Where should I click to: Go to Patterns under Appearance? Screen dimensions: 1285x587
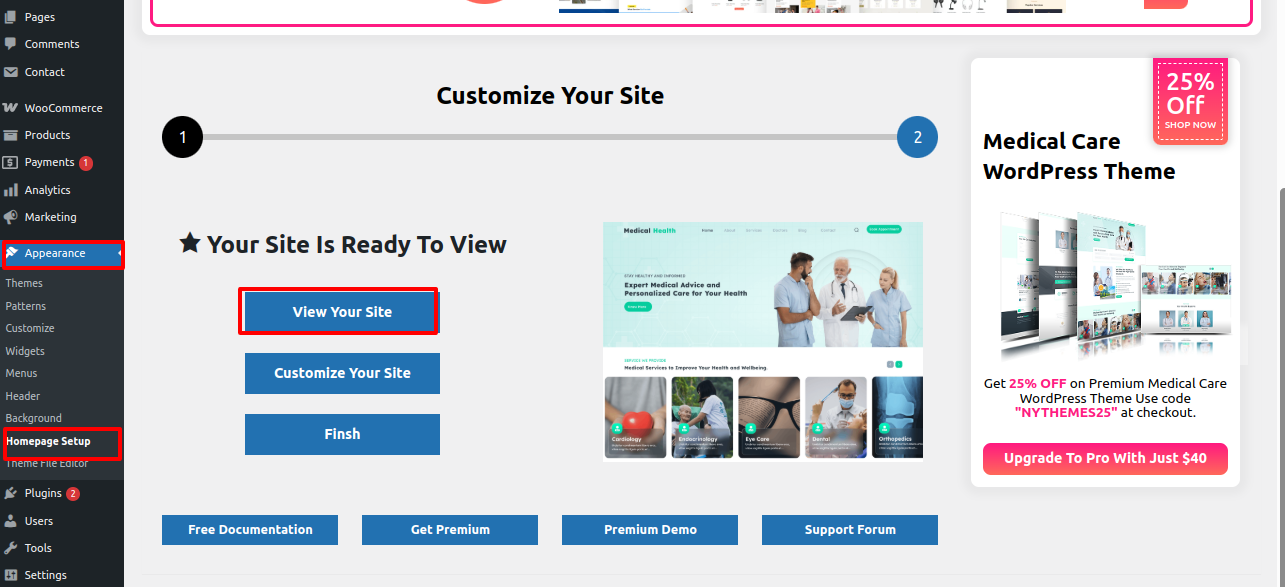click(x=26, y=306)
